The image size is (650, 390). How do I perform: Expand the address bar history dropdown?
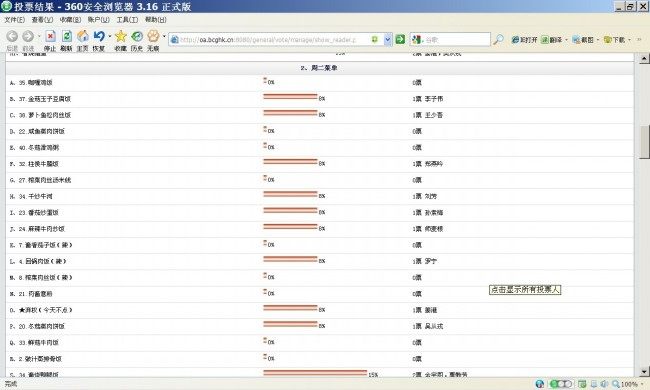pos(388,39)
